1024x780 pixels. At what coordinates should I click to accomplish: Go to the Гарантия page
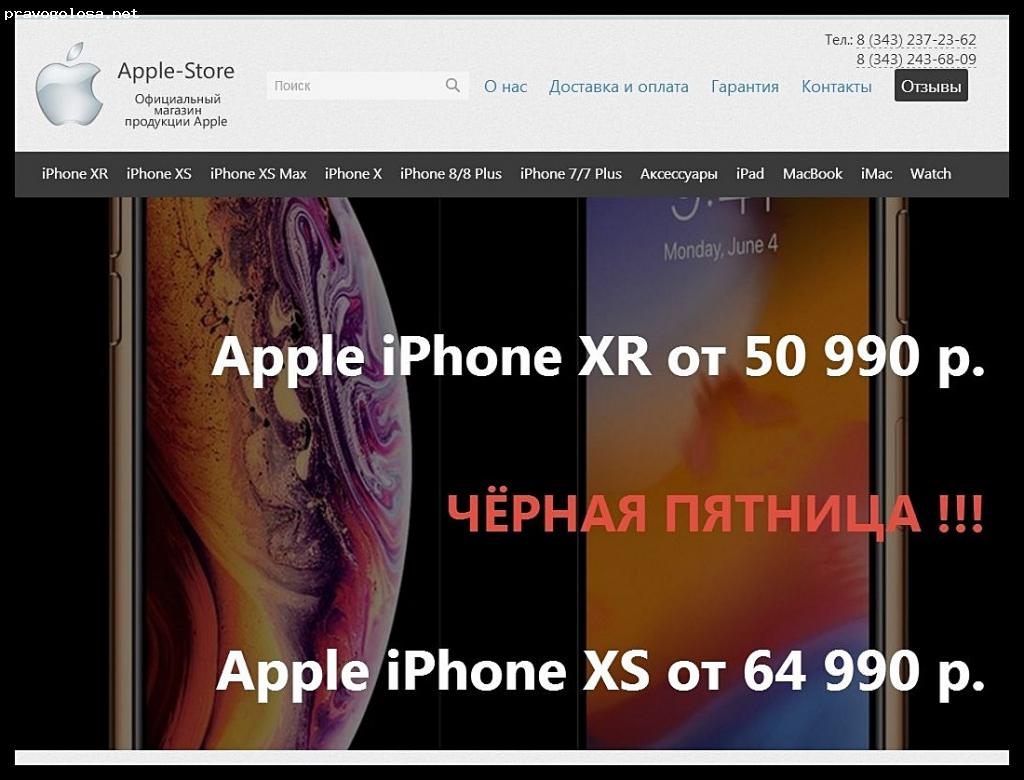tap(744, 87)
